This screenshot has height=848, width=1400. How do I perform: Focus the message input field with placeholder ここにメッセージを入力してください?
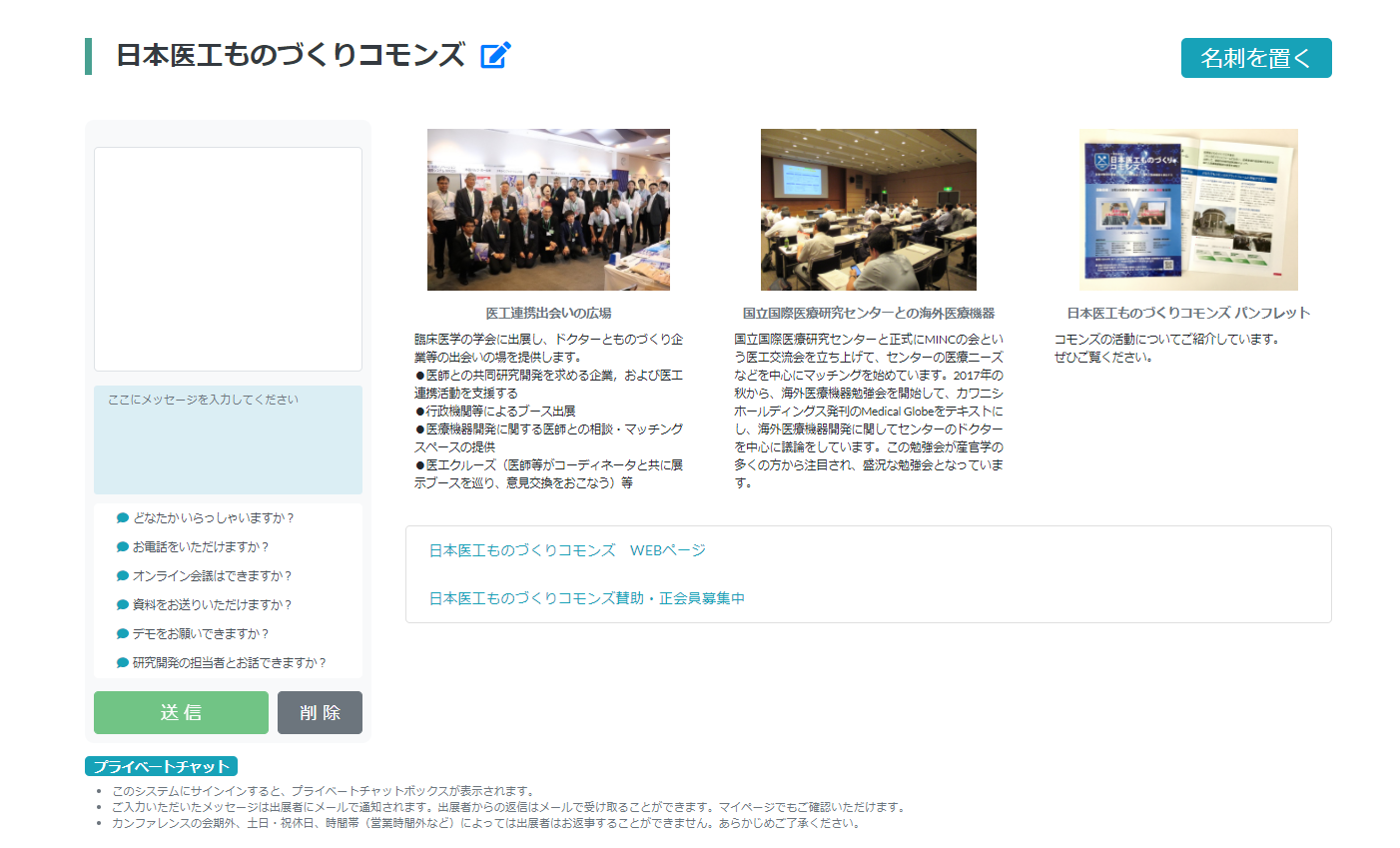point(228,439)
